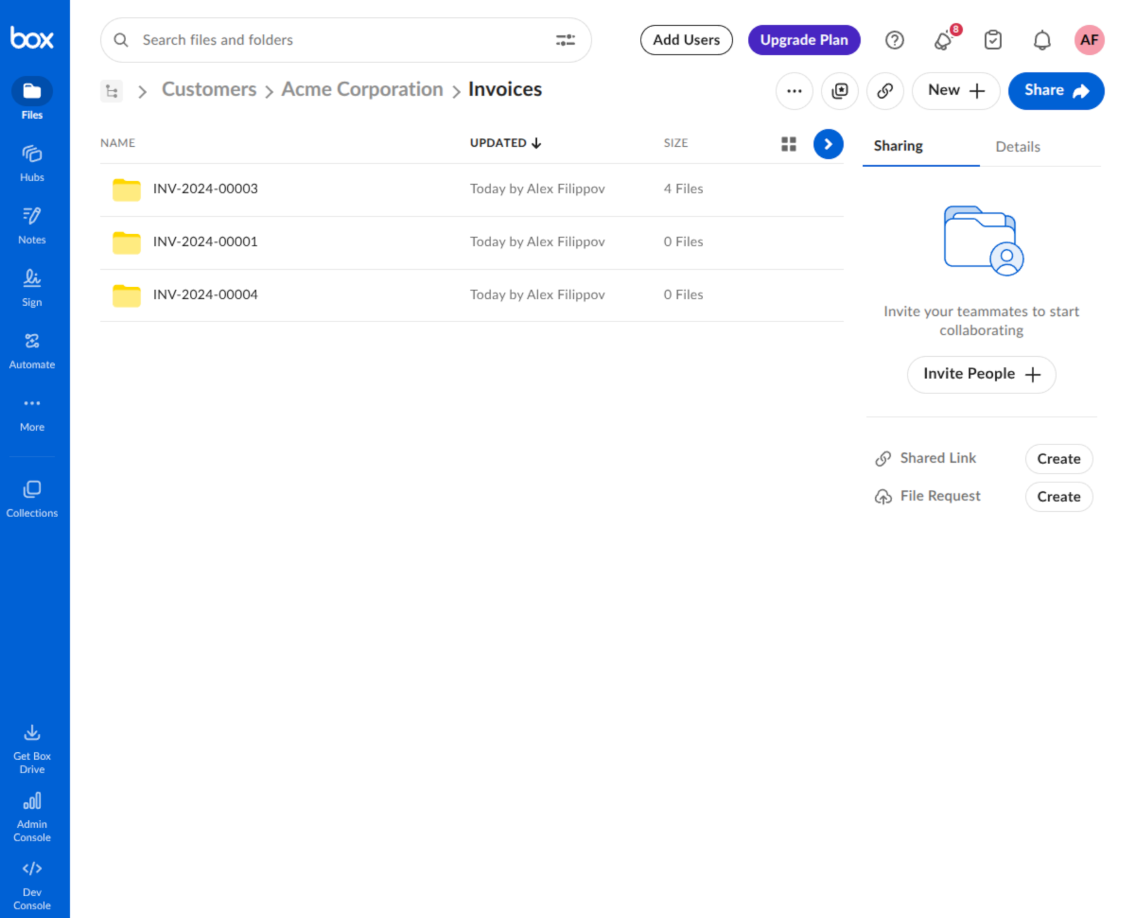1130x918 pixels.
Task: Click the search magnifier icon
Action: [x=121, y=40]
